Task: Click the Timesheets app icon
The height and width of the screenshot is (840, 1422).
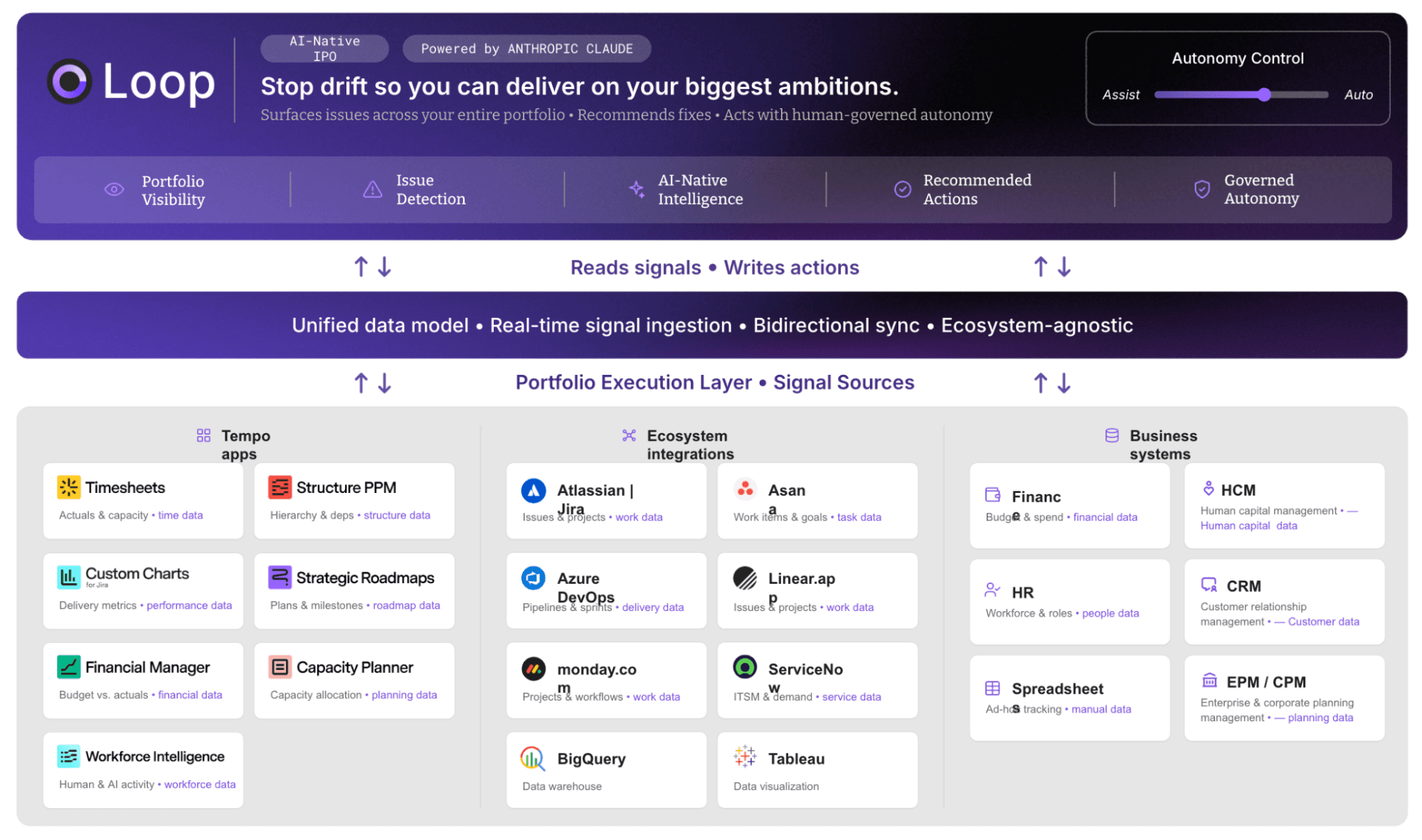Action: pyautogui.click(x=69, y=487)
